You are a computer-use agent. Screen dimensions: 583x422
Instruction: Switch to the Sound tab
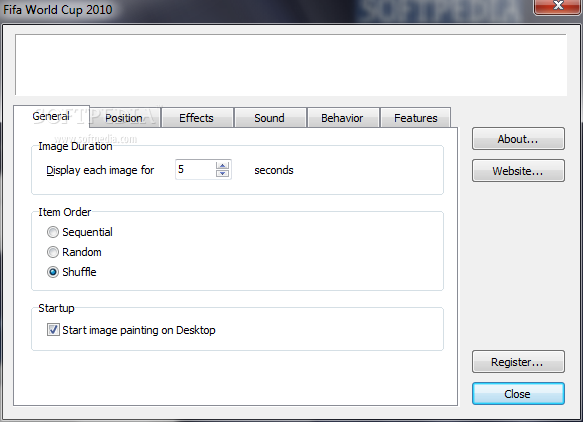(270, 118)
